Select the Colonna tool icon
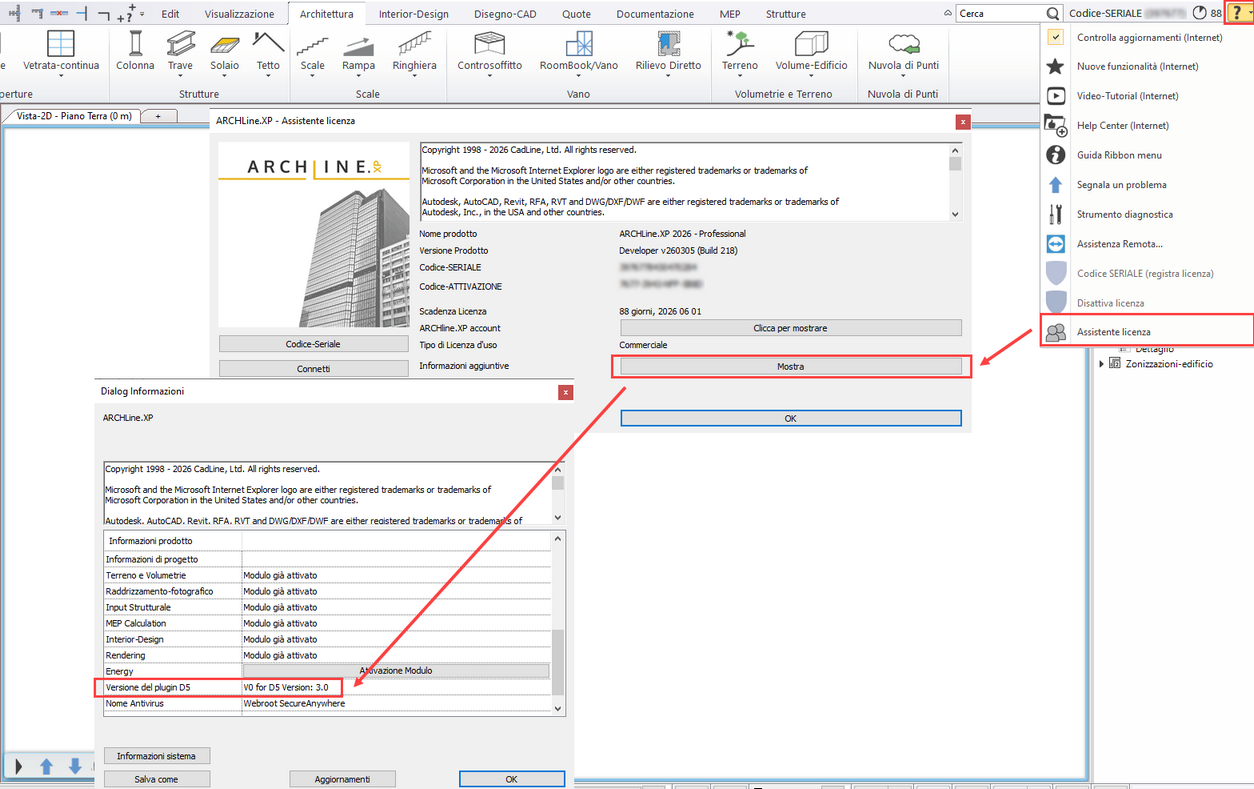The height and width of the screenshot is (789, 1254). [135, 50]
